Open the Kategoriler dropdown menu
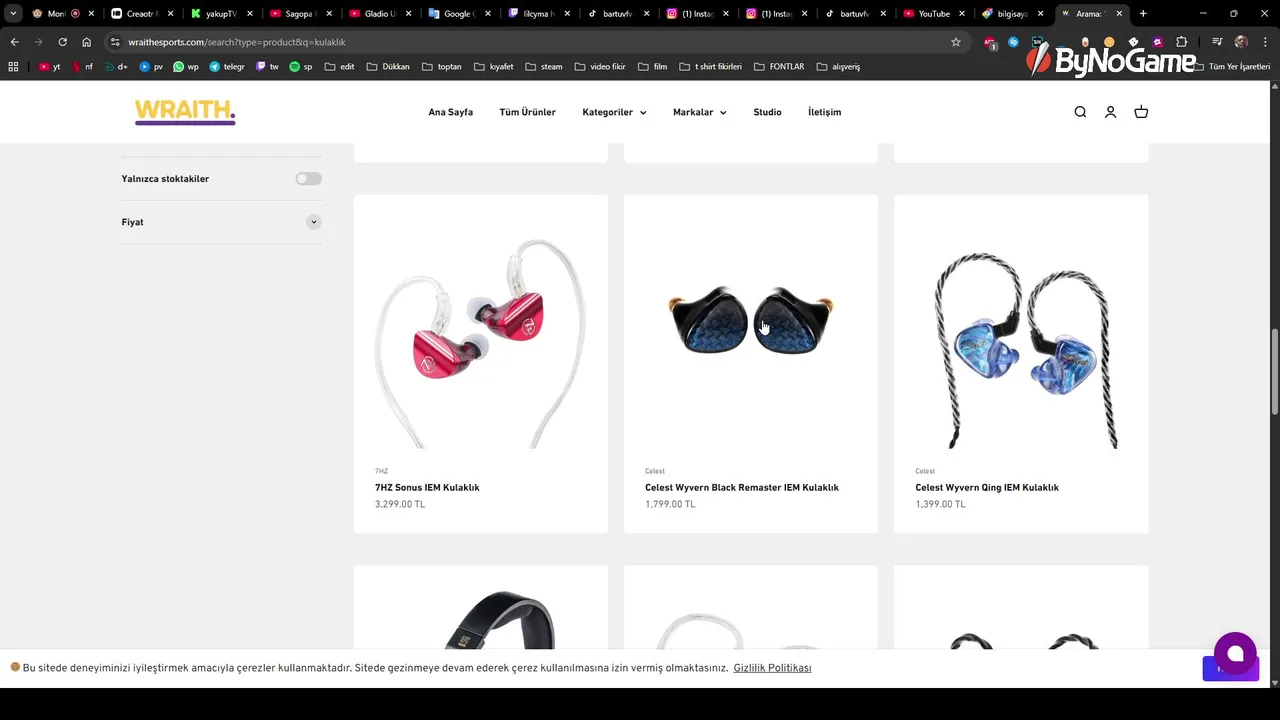The width and height of the screenshot is (1280, 720). [614, 112]
